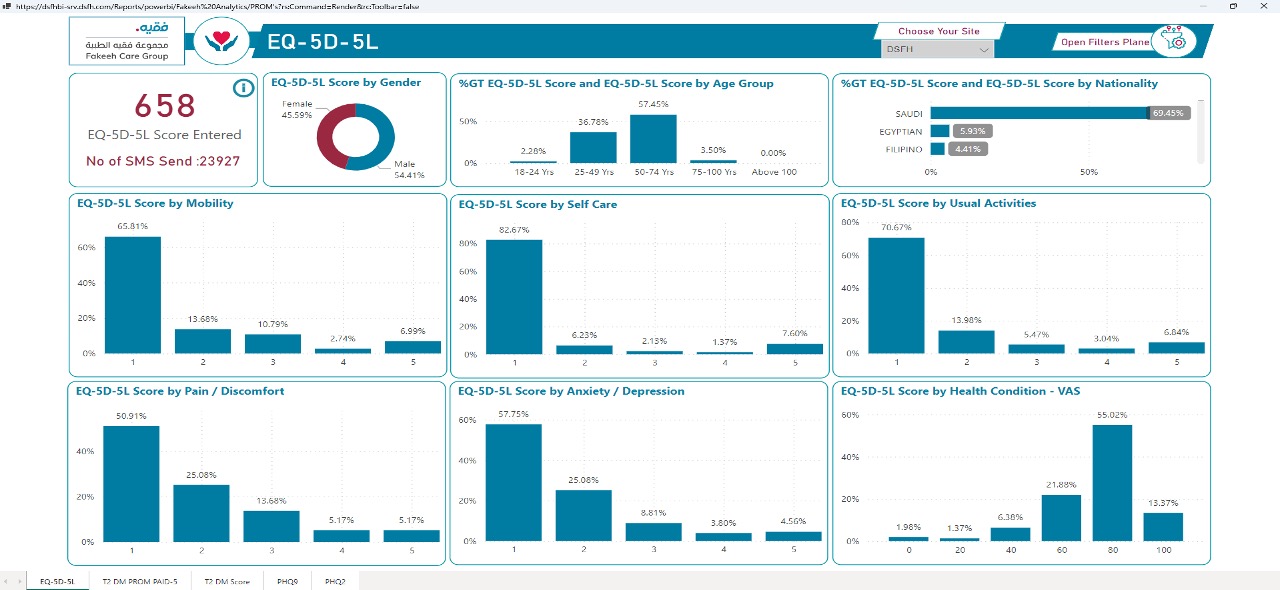The width and height of the screenshot is (1280, 590).
Task: Go to the previous report tab using the left arrow
Action: pyautogui.click(x=6, y=581)
